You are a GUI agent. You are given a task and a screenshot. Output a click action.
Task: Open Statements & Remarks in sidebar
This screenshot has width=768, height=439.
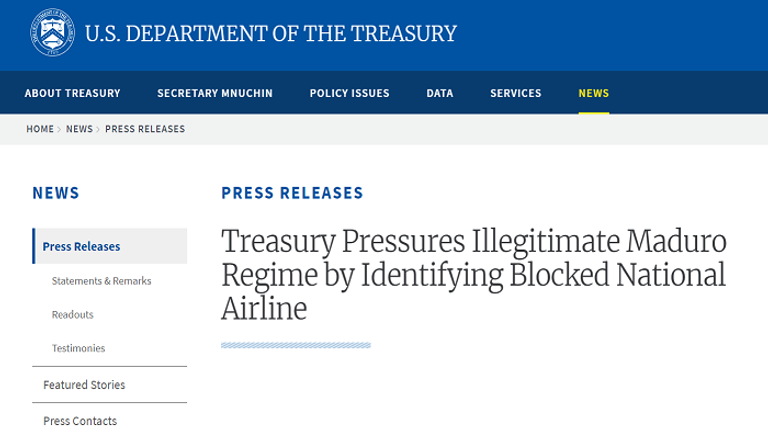pos(101,281)
